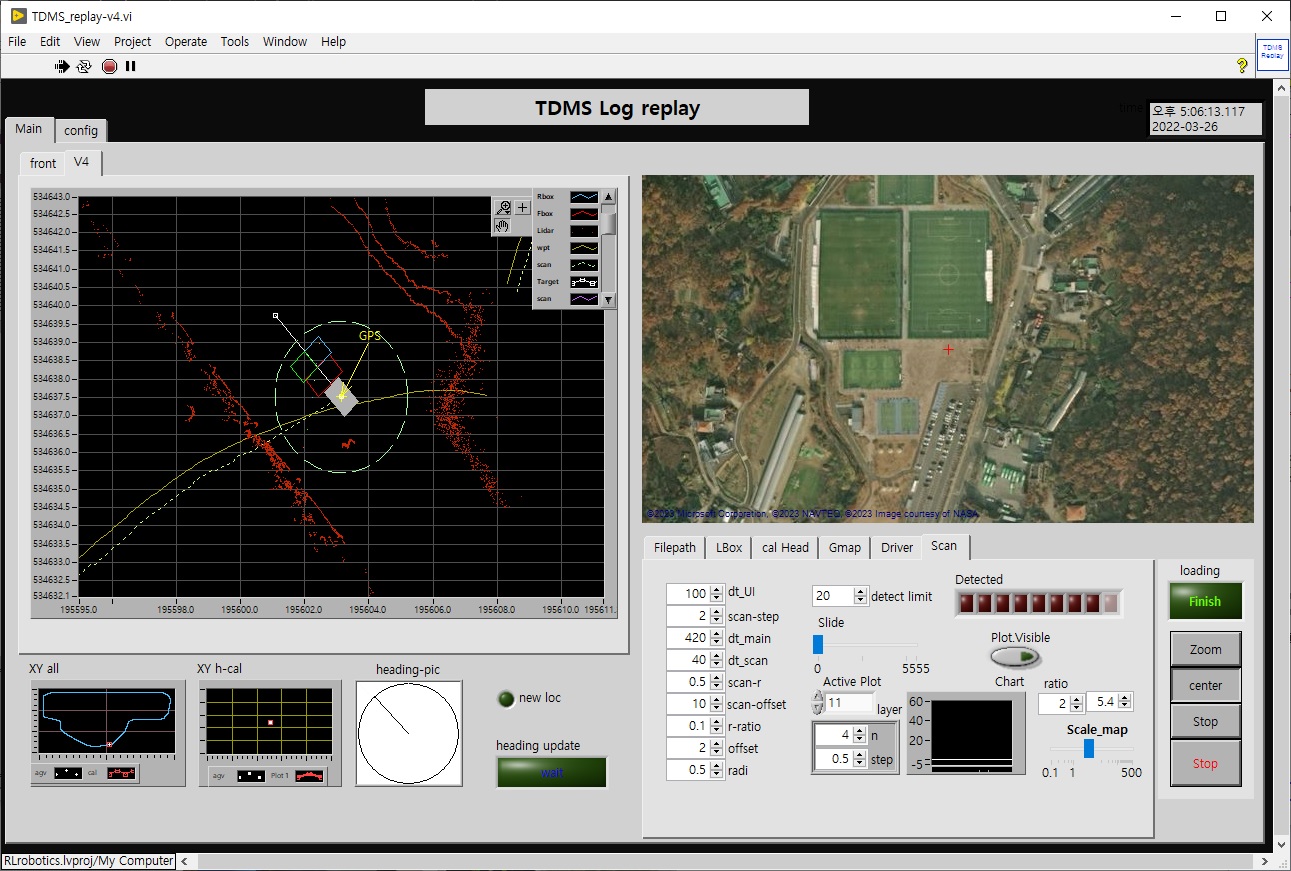Select the hand pan graph tool
Viewport: 1291px width, 871px height.
(503, 226)
